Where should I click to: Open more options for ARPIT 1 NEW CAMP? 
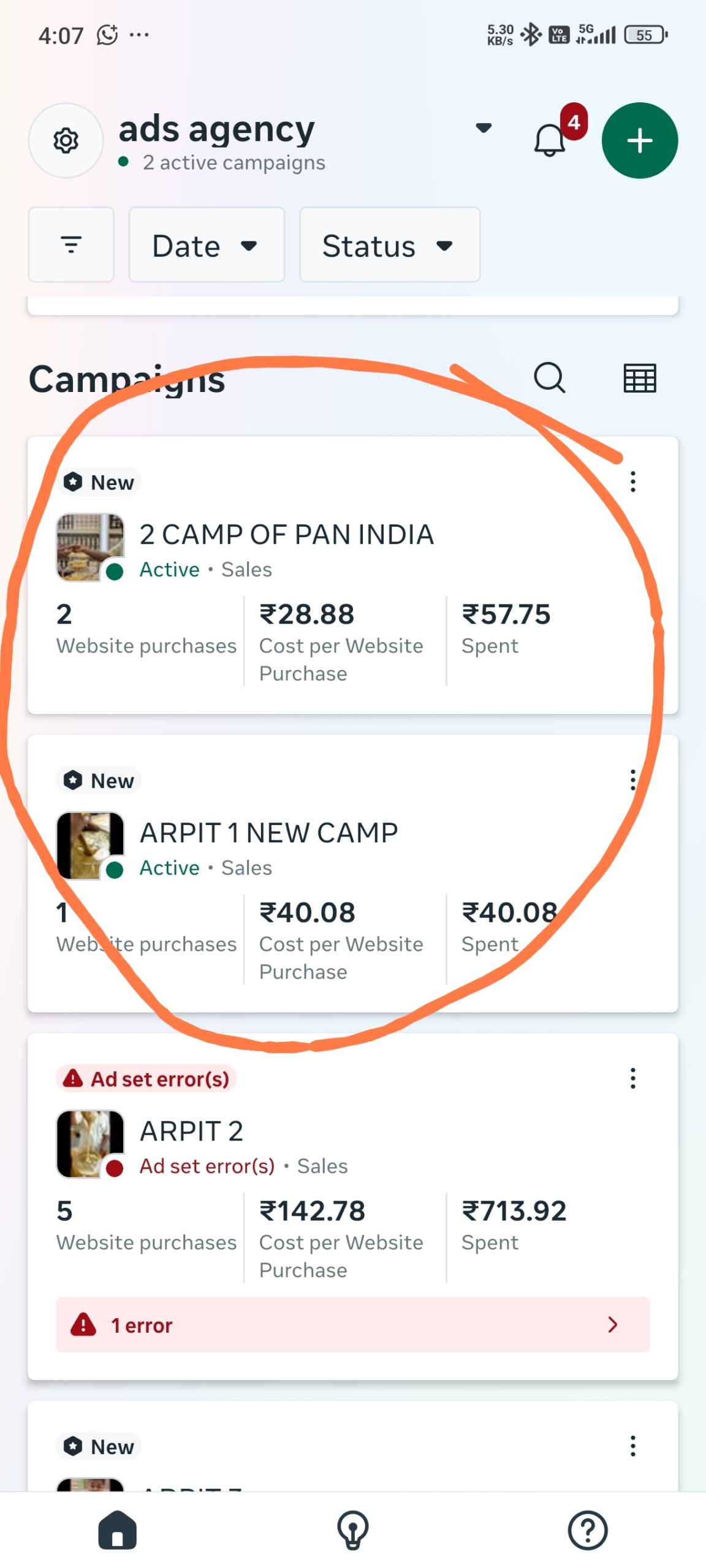point(632,780)
